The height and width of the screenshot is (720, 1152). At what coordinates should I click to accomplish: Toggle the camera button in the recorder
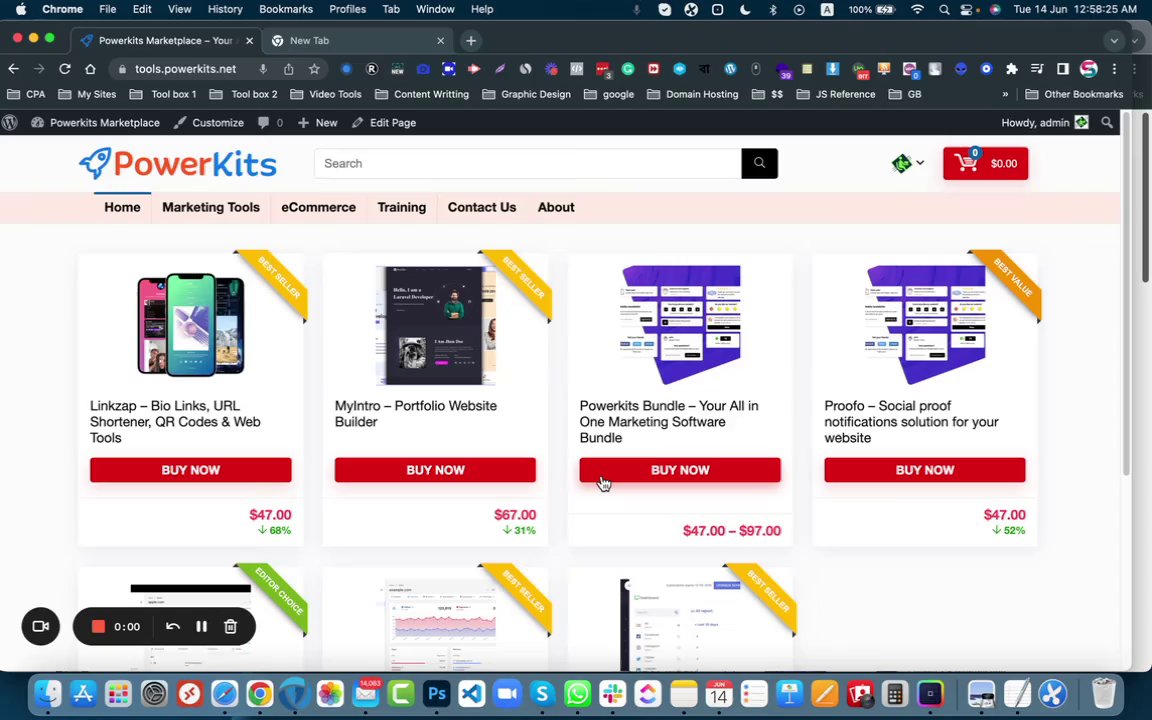[40, 627]
